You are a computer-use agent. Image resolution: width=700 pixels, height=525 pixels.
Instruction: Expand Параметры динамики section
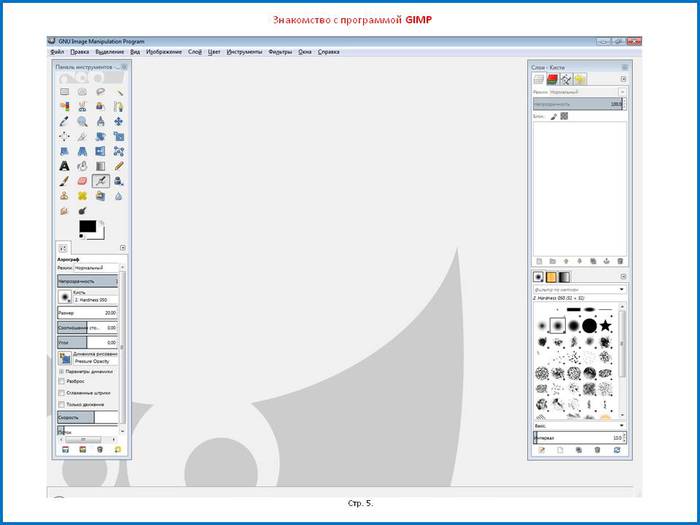tap(62, 371)
